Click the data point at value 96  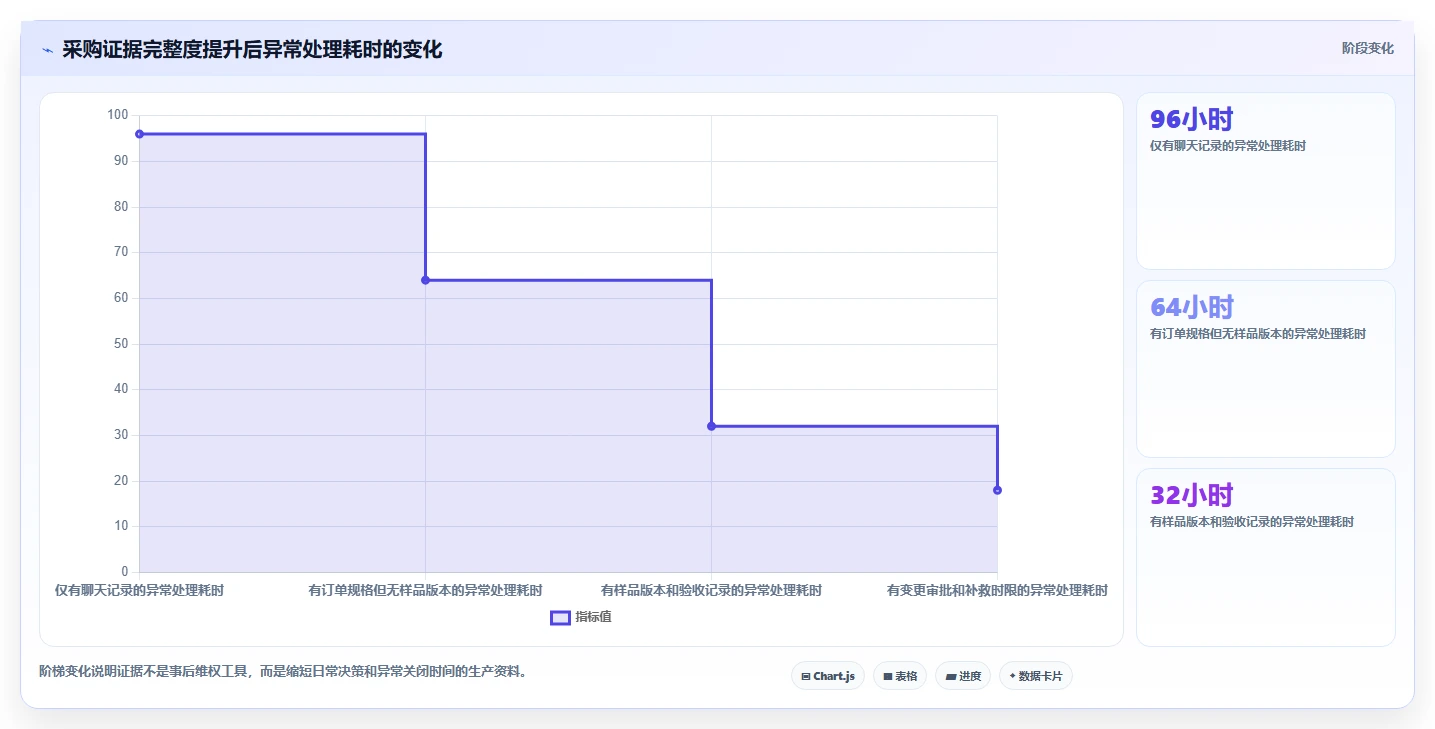(x=139, y=134)
